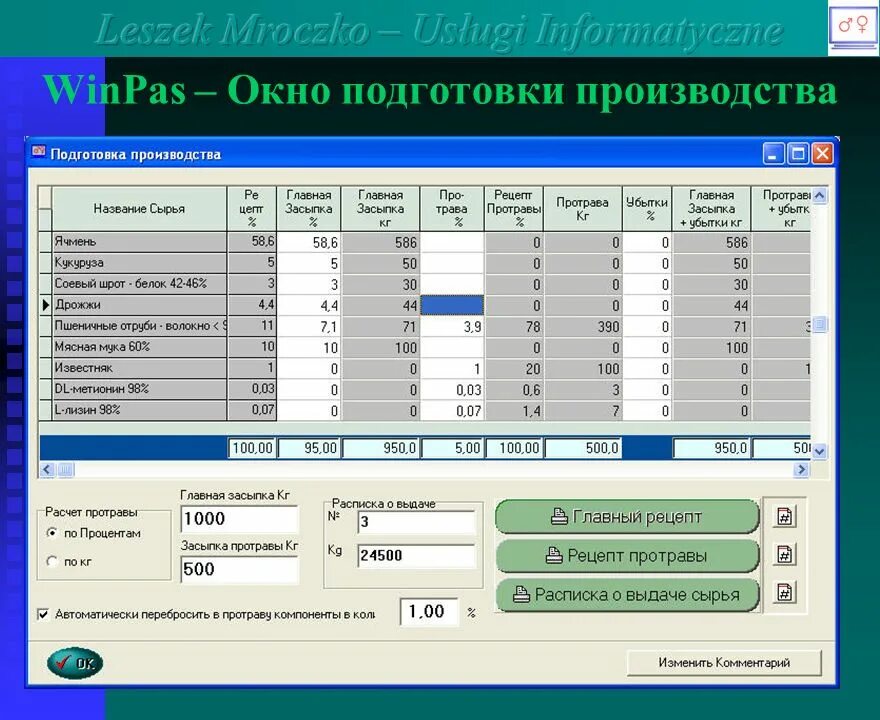Select the Ячмень row name
This screenshot has width=880, height=720.
(139, 242)
